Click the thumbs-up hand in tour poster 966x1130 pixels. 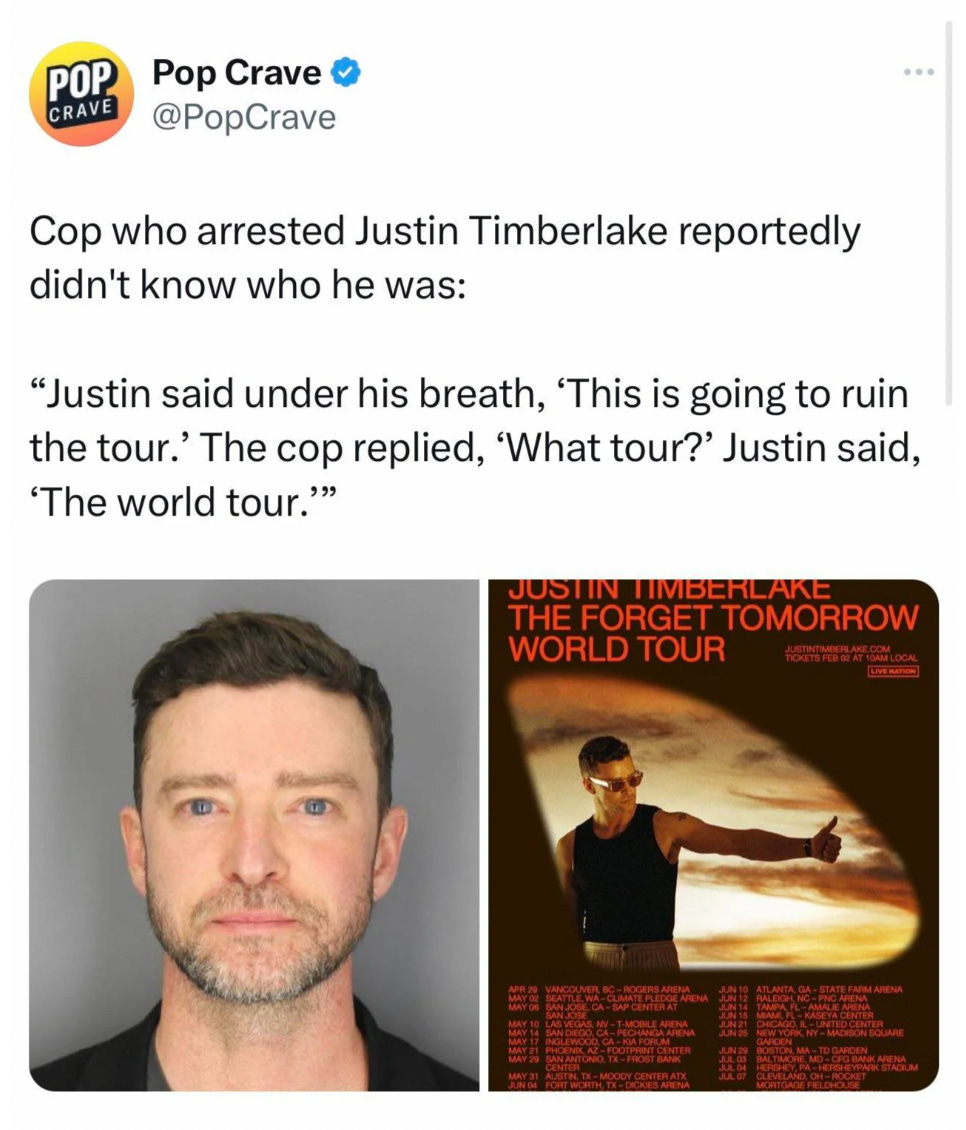(826, 840)
